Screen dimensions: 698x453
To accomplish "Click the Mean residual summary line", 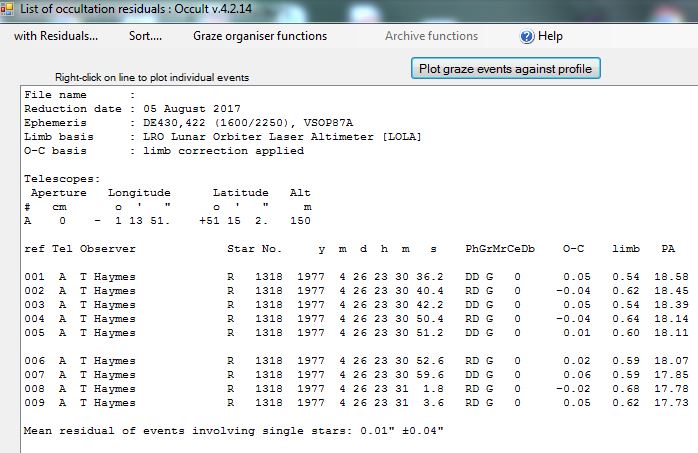I will [x=230, y=431].
